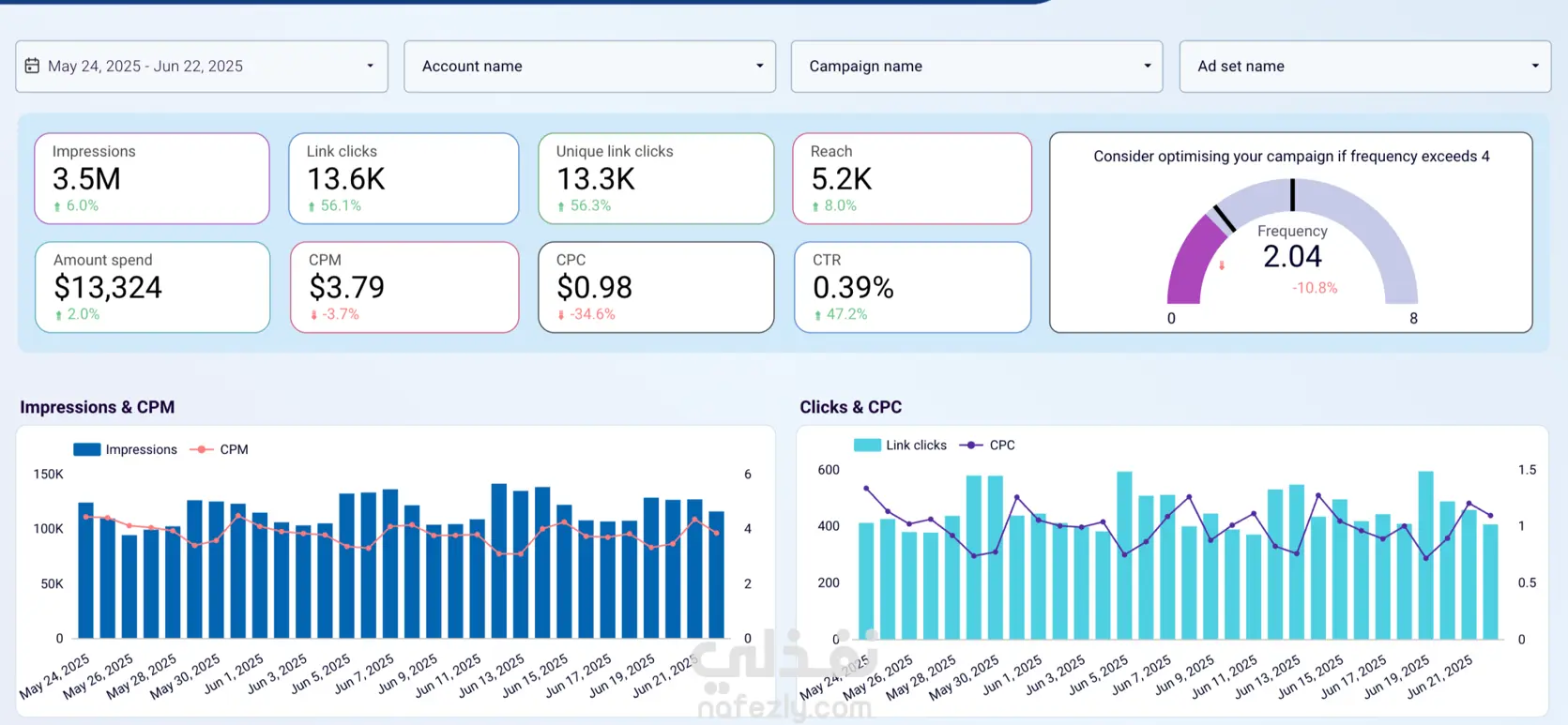Screen dimensions: 1568x725
Task: Click the up arrow in the CTR card
Action: [x=817, y=315]
